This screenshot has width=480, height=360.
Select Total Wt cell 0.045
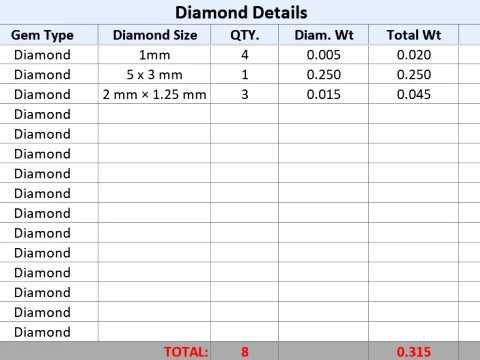click(414, 94)
